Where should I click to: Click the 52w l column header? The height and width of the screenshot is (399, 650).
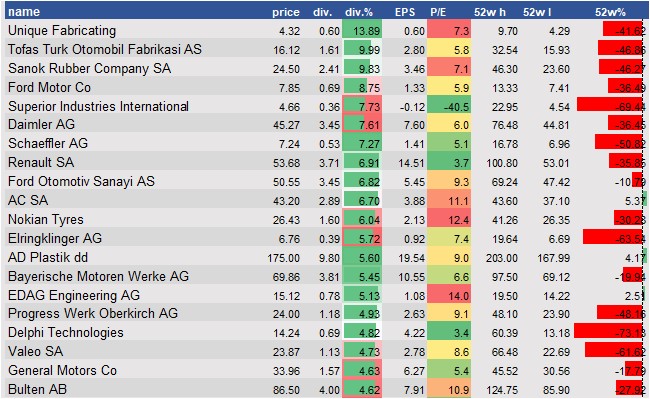coord(537,12)
